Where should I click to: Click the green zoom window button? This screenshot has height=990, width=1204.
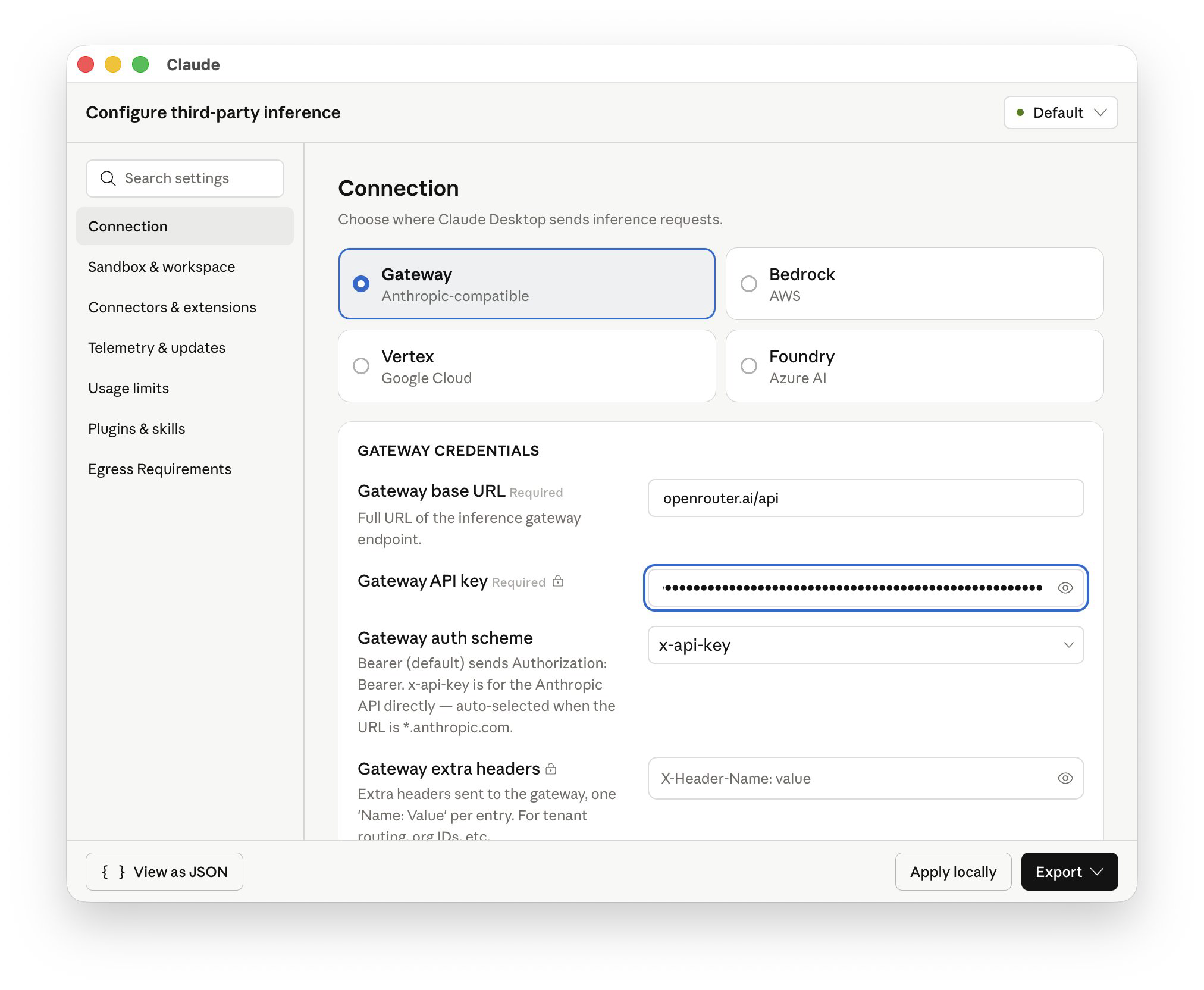[140, 64]
